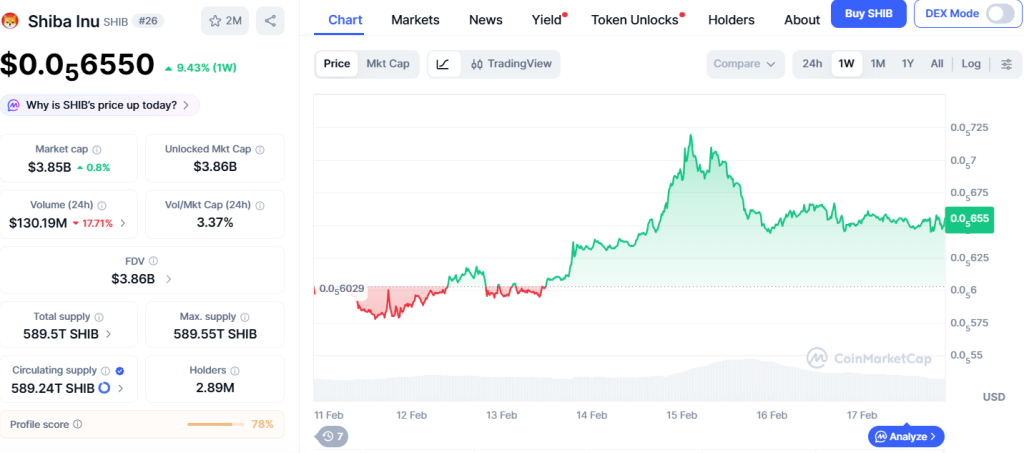This screenshot has width=1024, height=453.
Task: Click the Buy SHIB button
Action: (869, 14)
